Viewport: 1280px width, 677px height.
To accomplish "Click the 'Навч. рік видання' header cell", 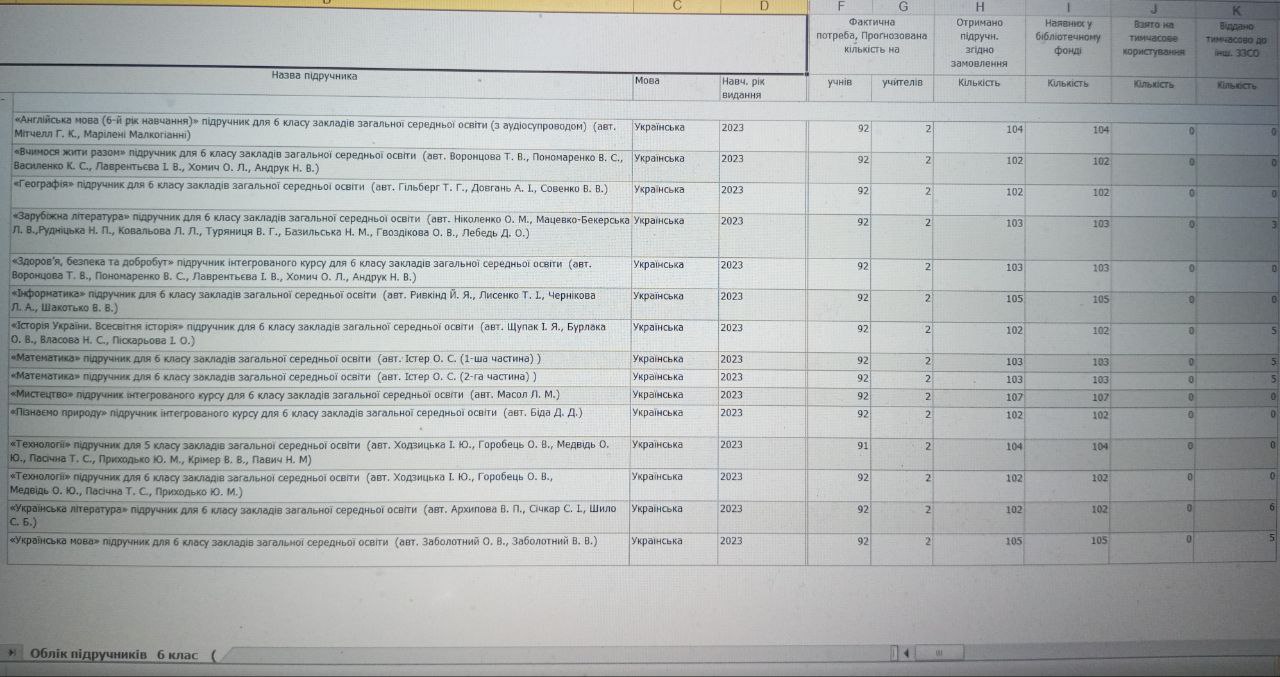I will [762, 87].
